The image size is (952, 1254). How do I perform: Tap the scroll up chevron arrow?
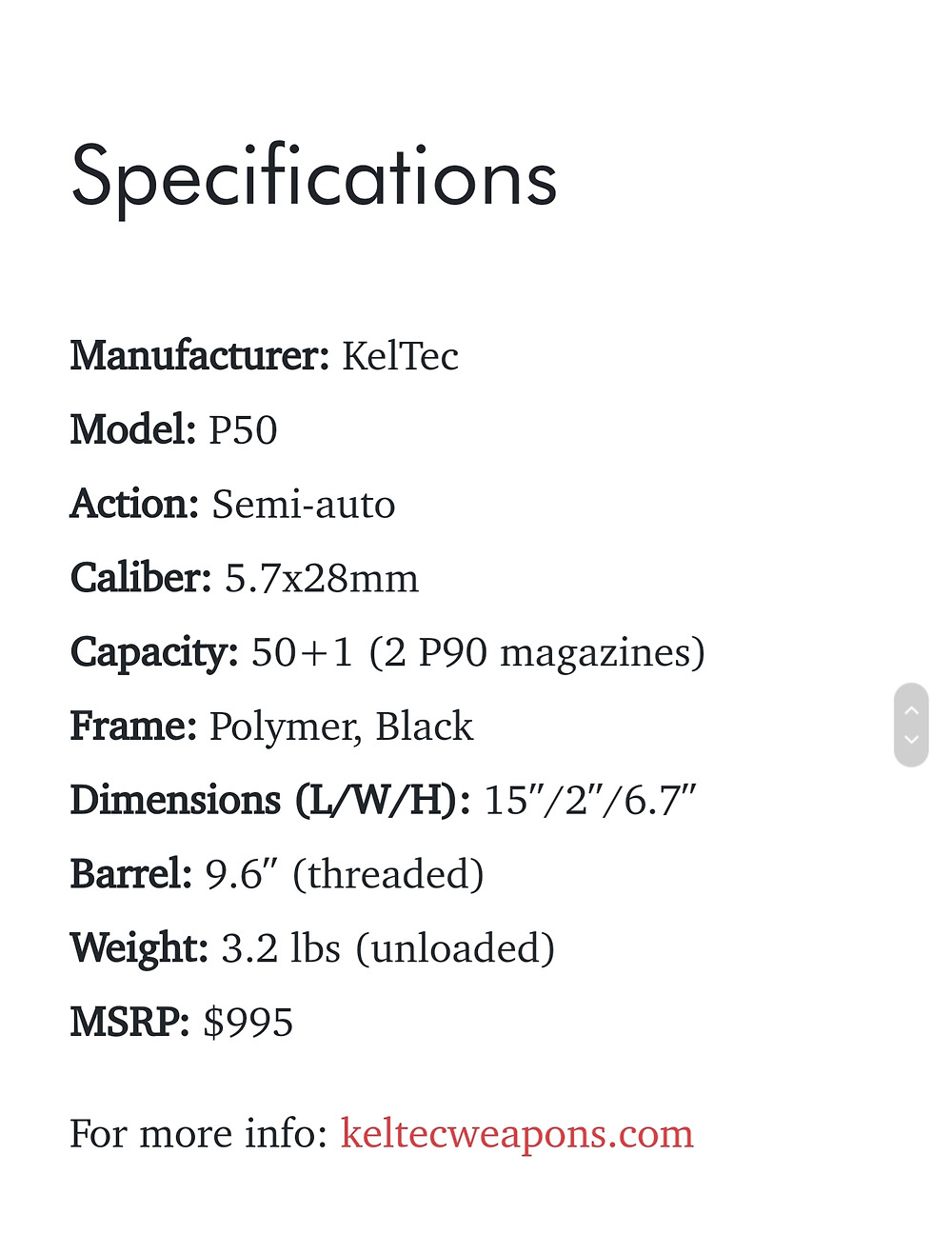coord(911,710)
